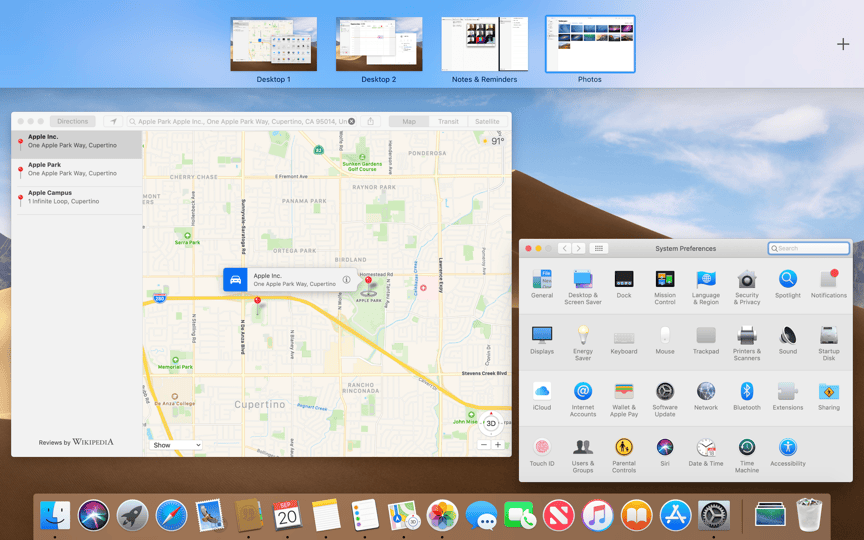Image resolution: width=864 pixels, height=540 pixels.
Task: Open Mouse preferences pane
Action: (665, 340)
